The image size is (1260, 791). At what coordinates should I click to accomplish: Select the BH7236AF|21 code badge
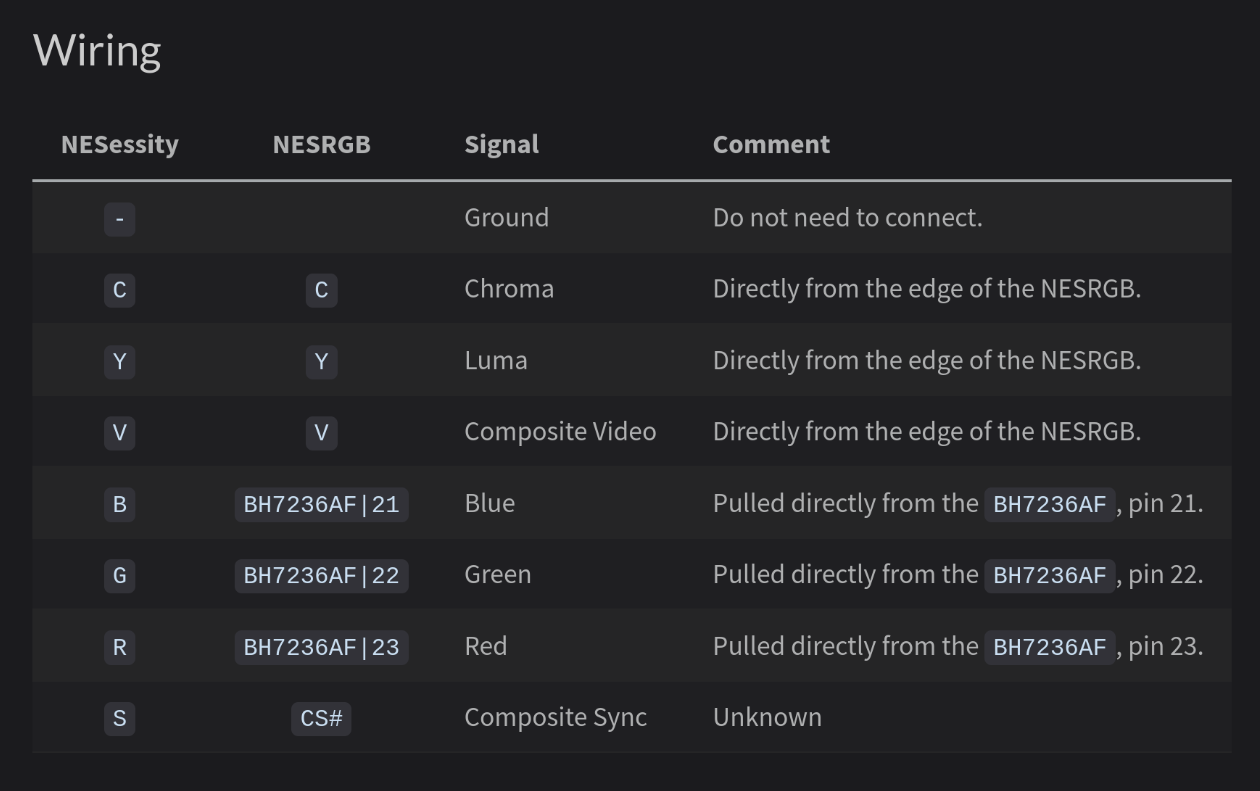tap(321, 505)
